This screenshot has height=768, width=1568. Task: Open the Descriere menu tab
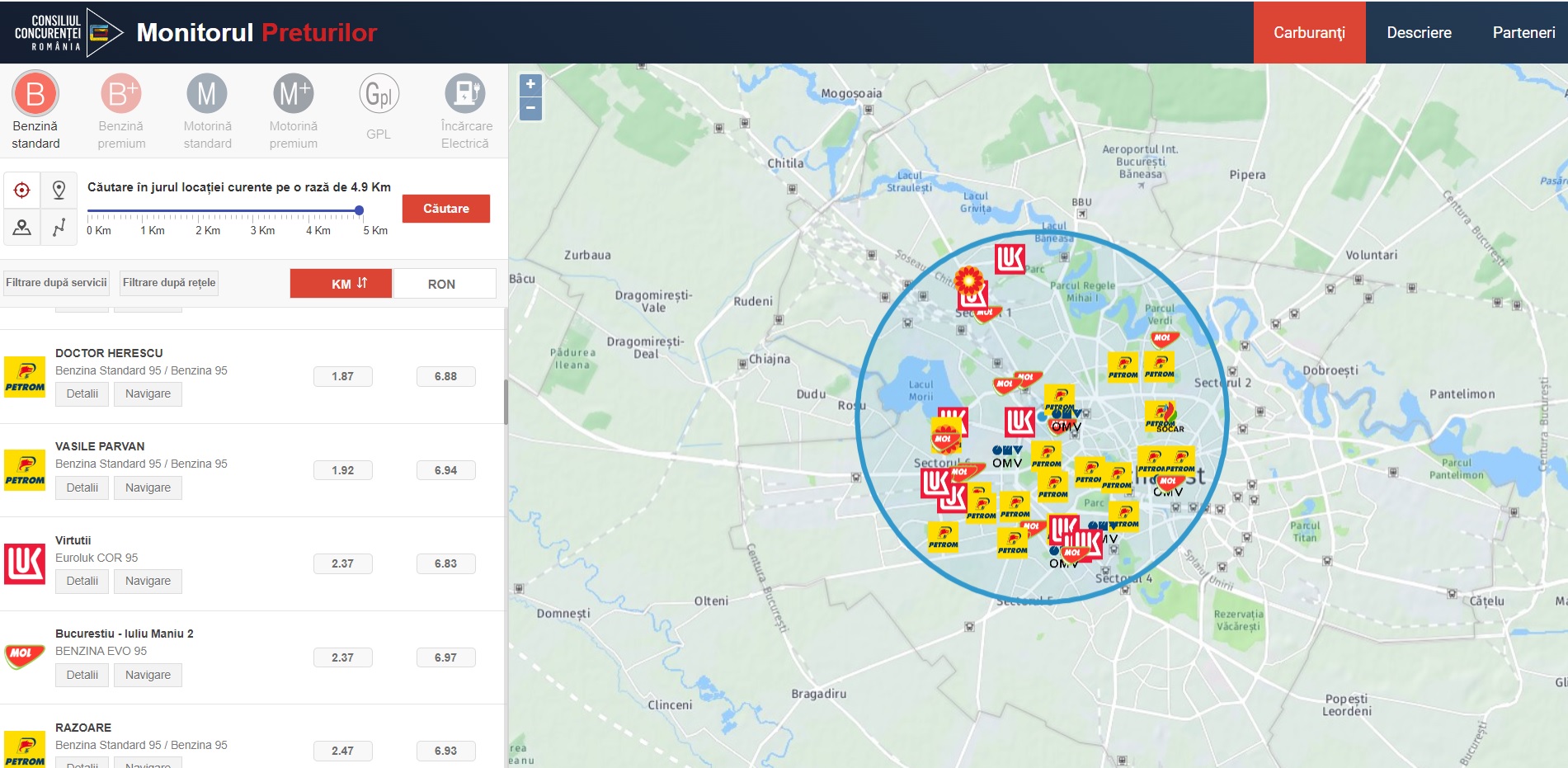tap(1419, 33)
